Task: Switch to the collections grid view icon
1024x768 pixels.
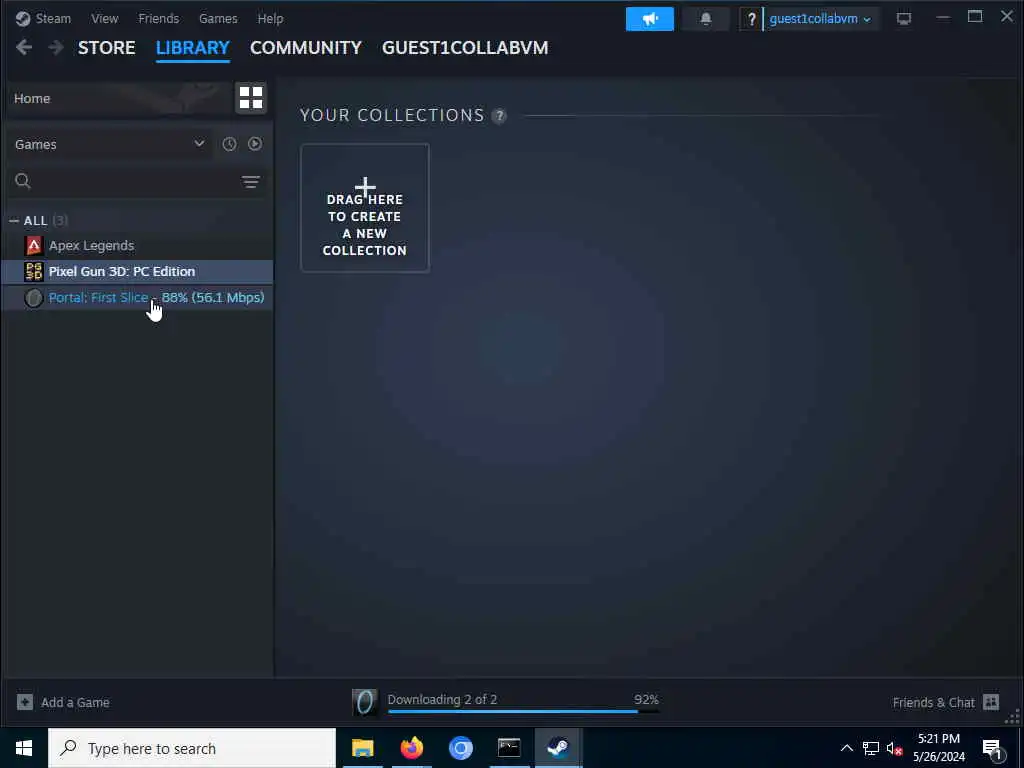Action: [251, 98]
